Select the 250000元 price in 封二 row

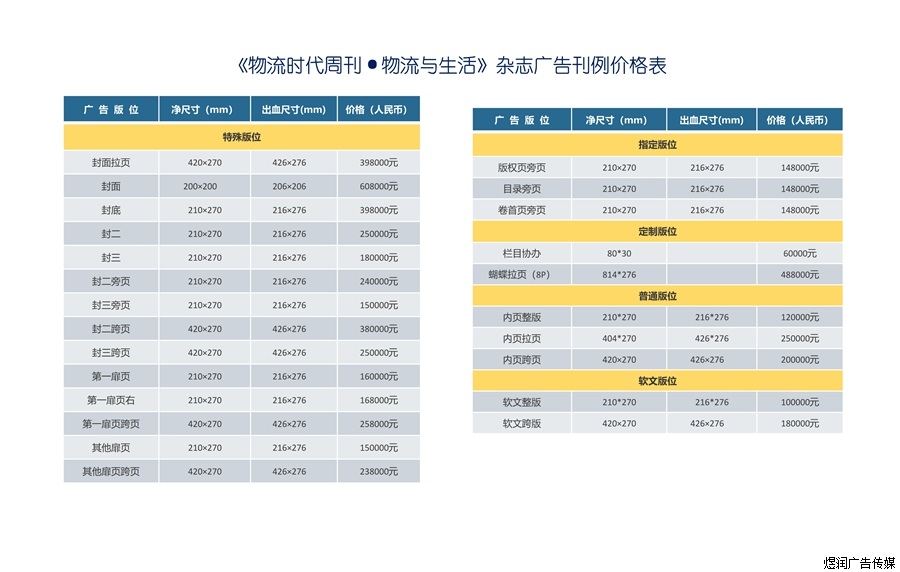(x=379, y=234)
